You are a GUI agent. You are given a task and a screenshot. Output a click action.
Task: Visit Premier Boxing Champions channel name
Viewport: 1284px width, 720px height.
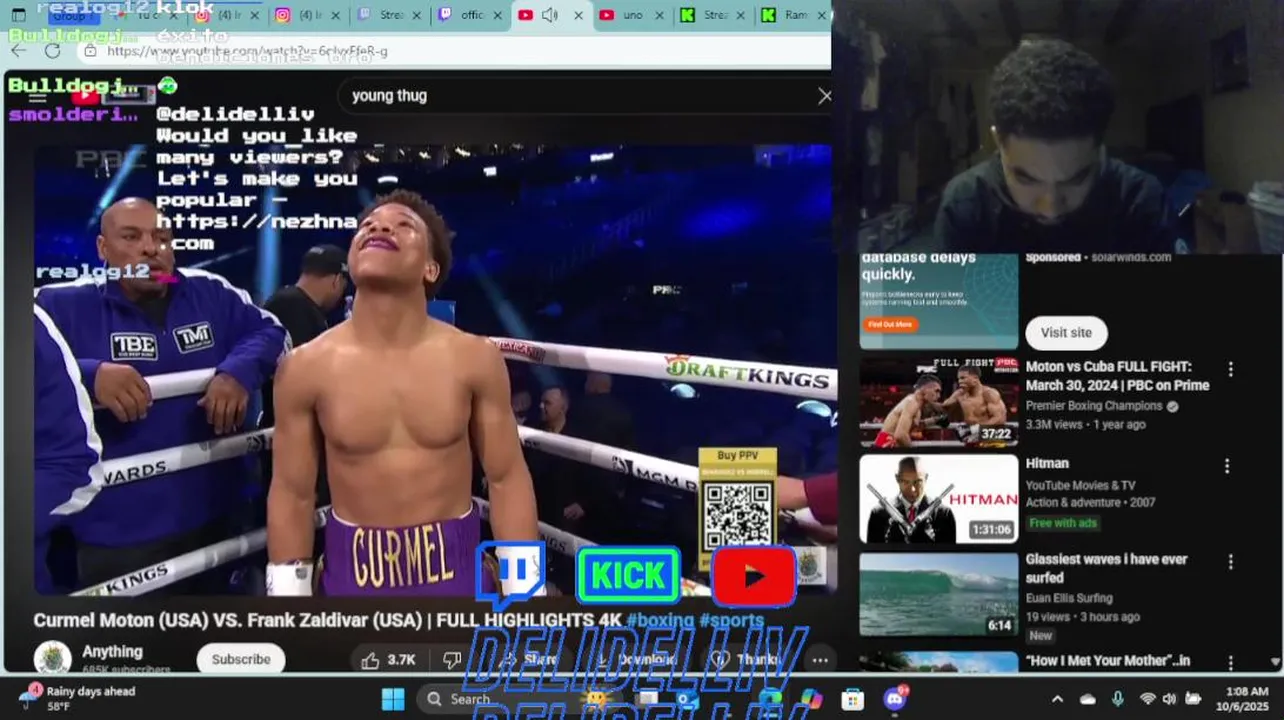coord(1094,406)
